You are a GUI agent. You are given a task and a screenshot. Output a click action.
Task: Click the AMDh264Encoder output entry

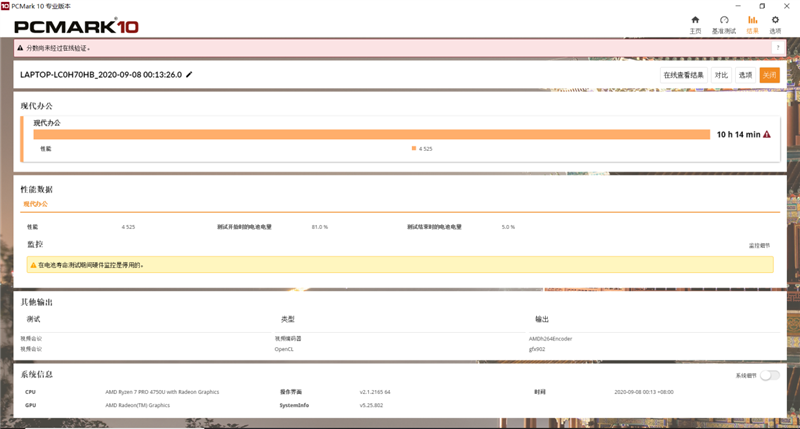(x=551, y=339)
